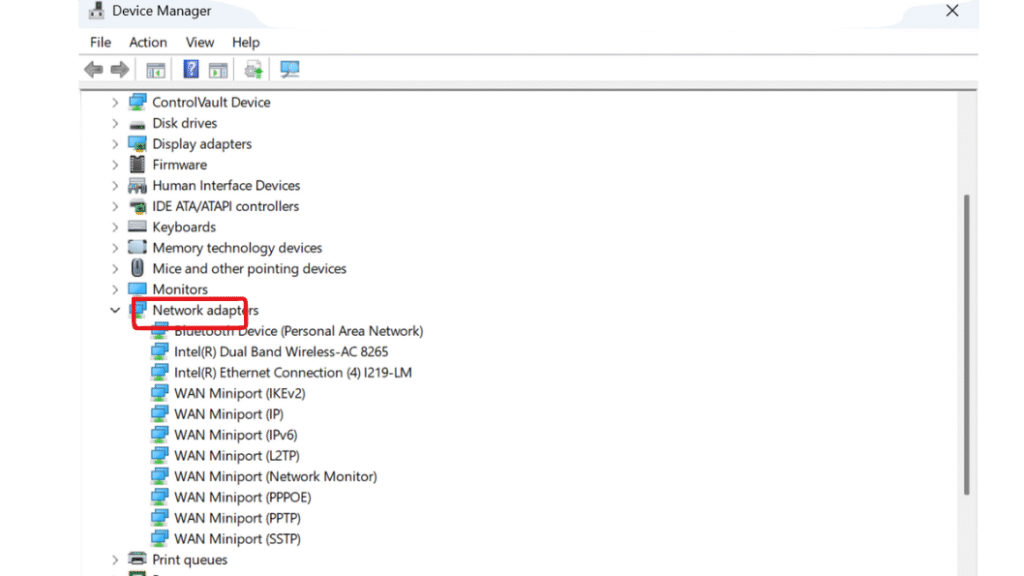Open the View menu
The width and height of the screenshot is (1024, 576).
point(200,42)
